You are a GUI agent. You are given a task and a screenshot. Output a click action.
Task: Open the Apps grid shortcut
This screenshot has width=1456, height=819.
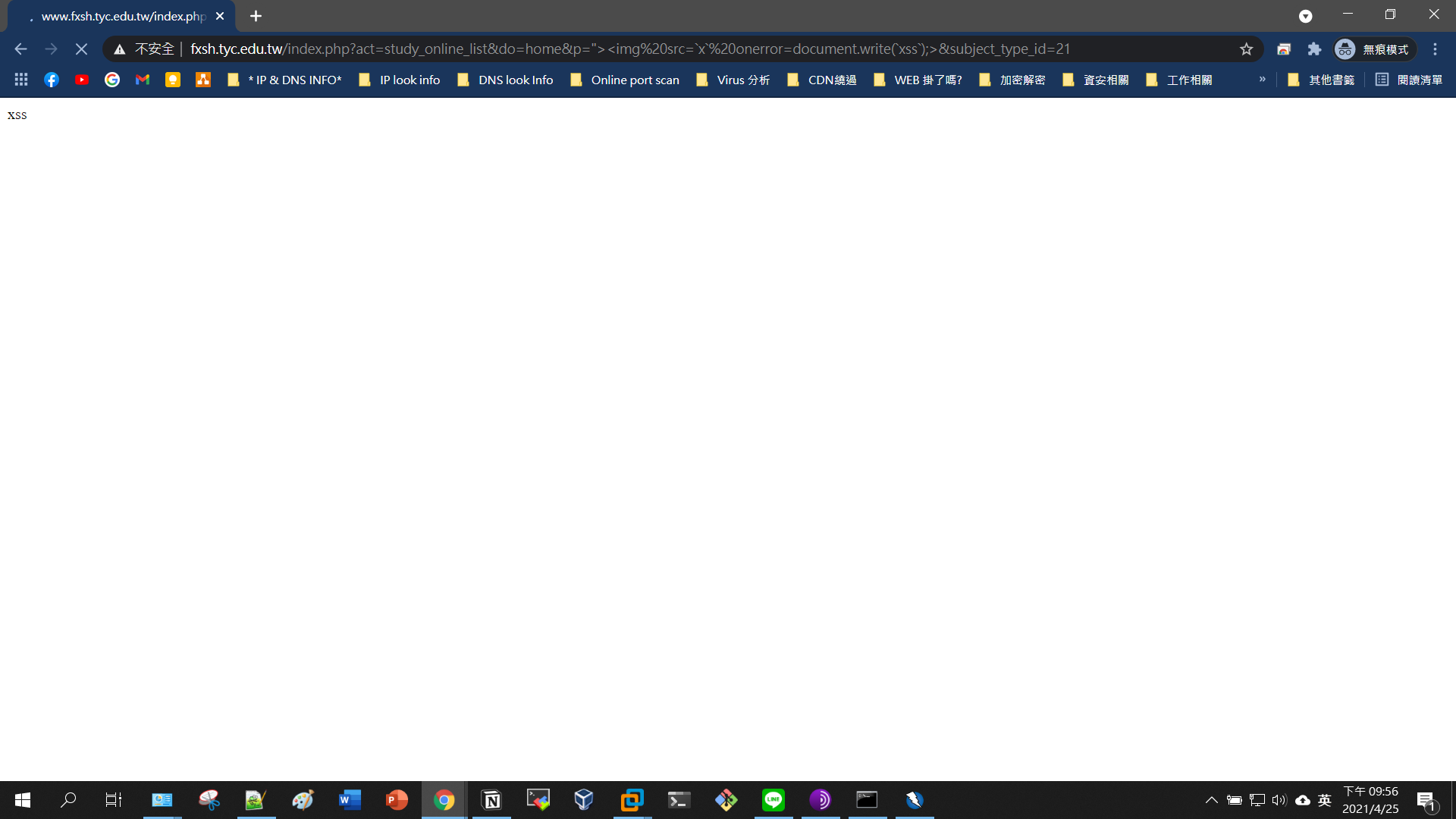coord(21,80)
